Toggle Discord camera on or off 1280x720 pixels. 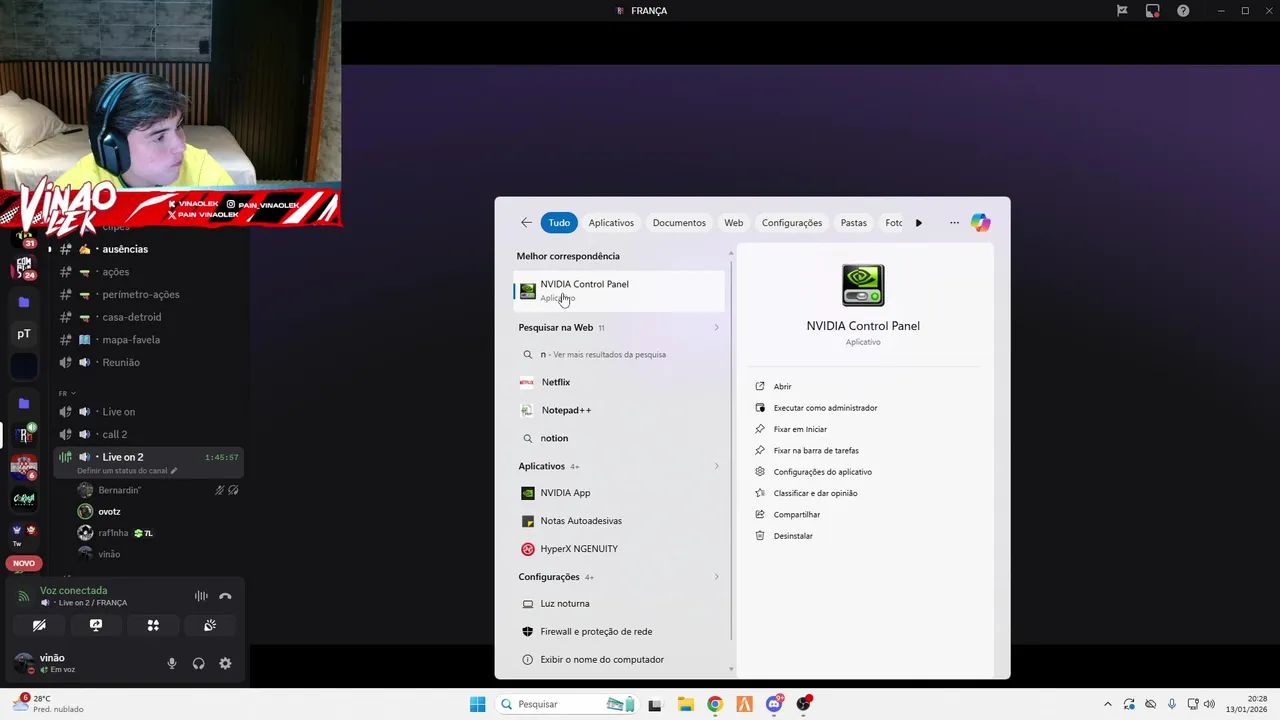[39, 625]
